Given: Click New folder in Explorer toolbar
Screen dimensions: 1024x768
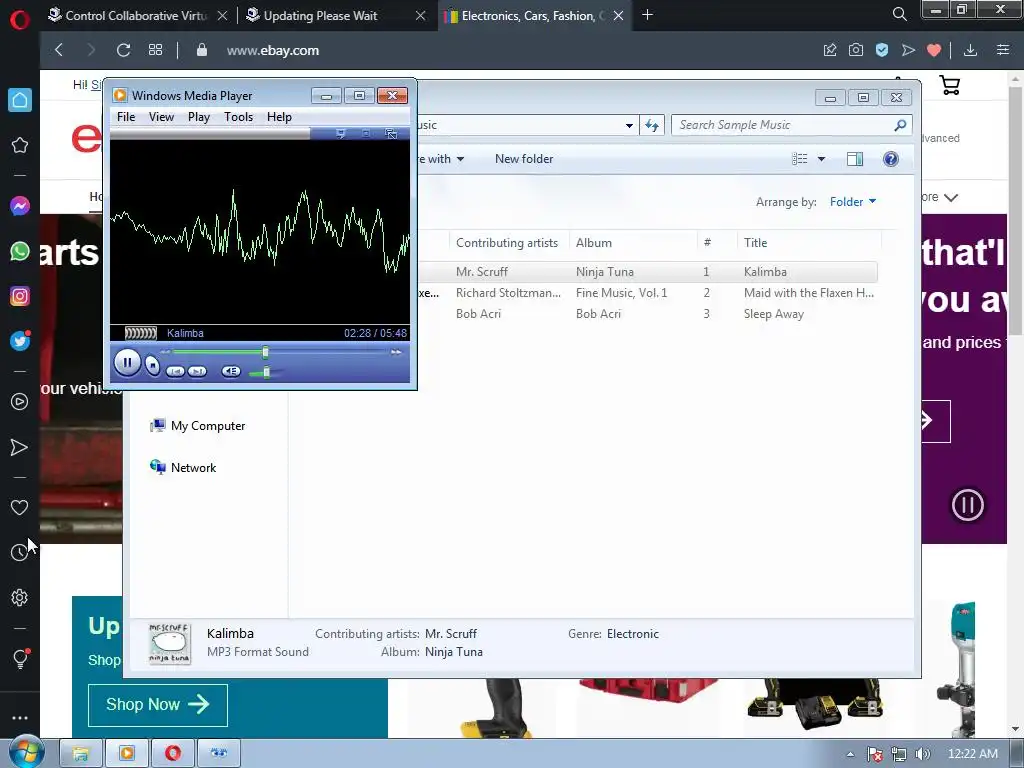Looking at the screenshot, I should (x=524, y=159).
